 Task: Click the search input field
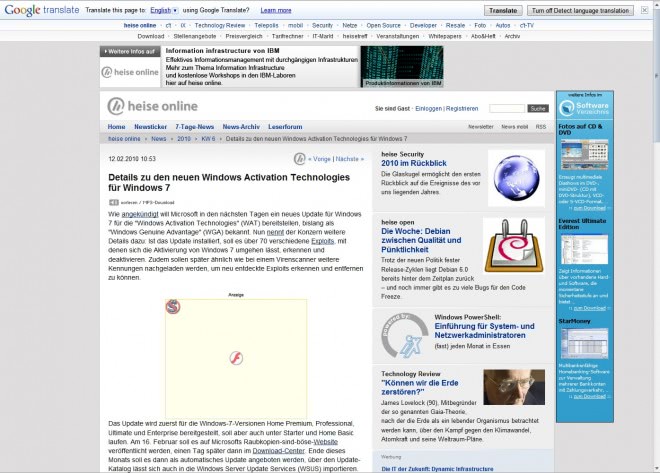coord(507,108)
